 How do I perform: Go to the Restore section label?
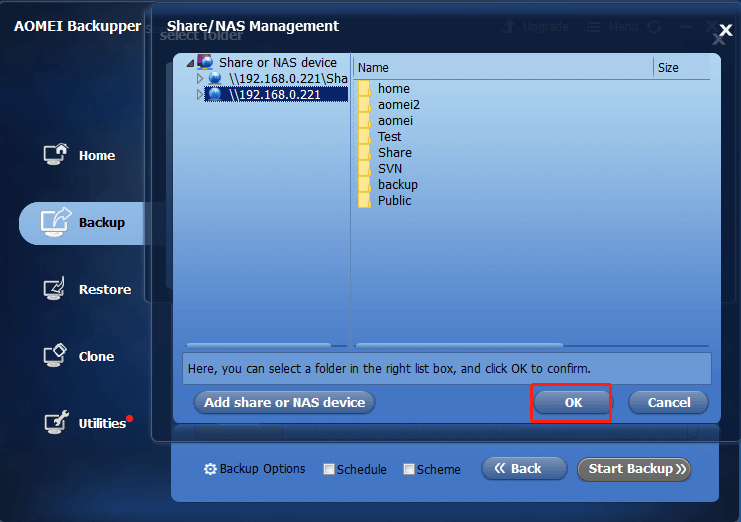(x=105, y=289)
